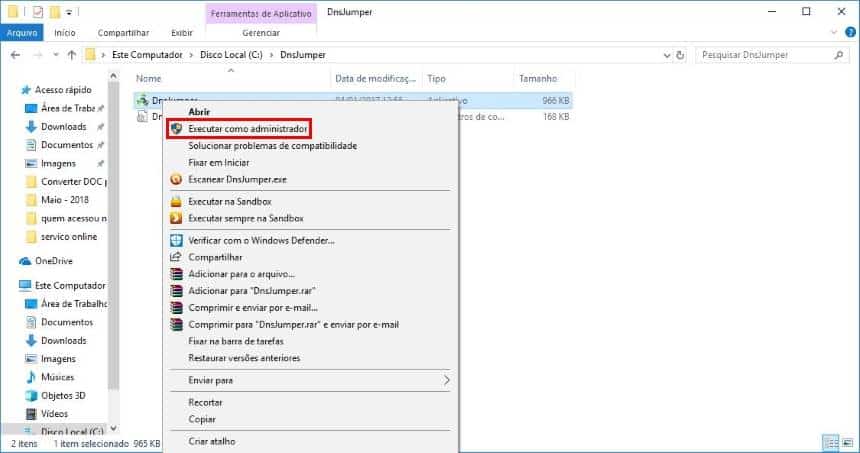
Task: Choose Criar atalho
Action: (x=212, y=441)
